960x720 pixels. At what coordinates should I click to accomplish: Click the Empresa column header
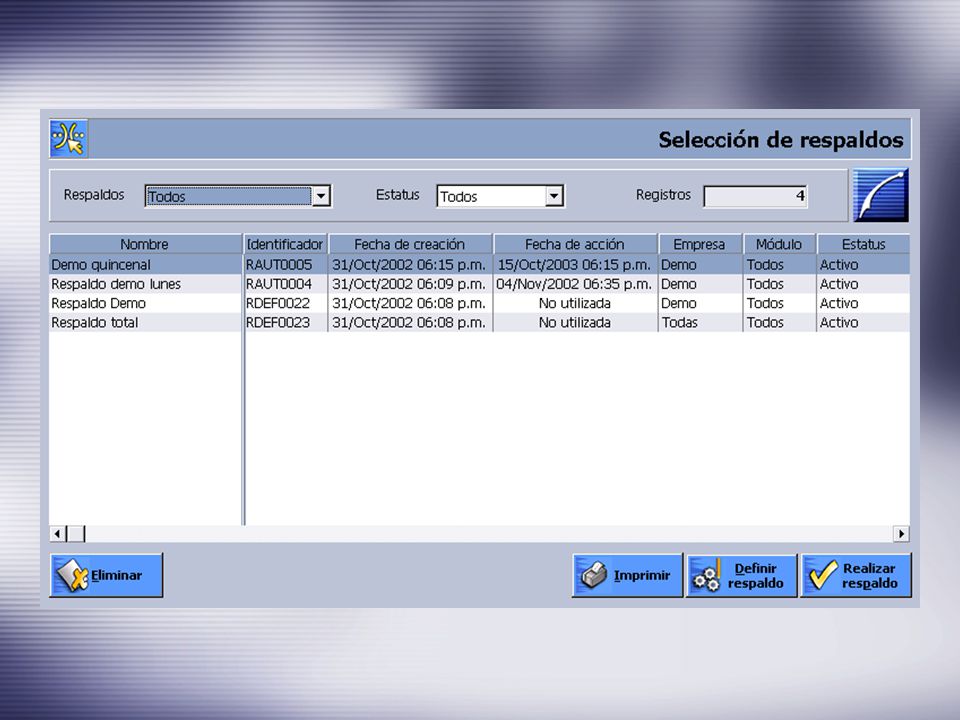[x=700, y=244]
